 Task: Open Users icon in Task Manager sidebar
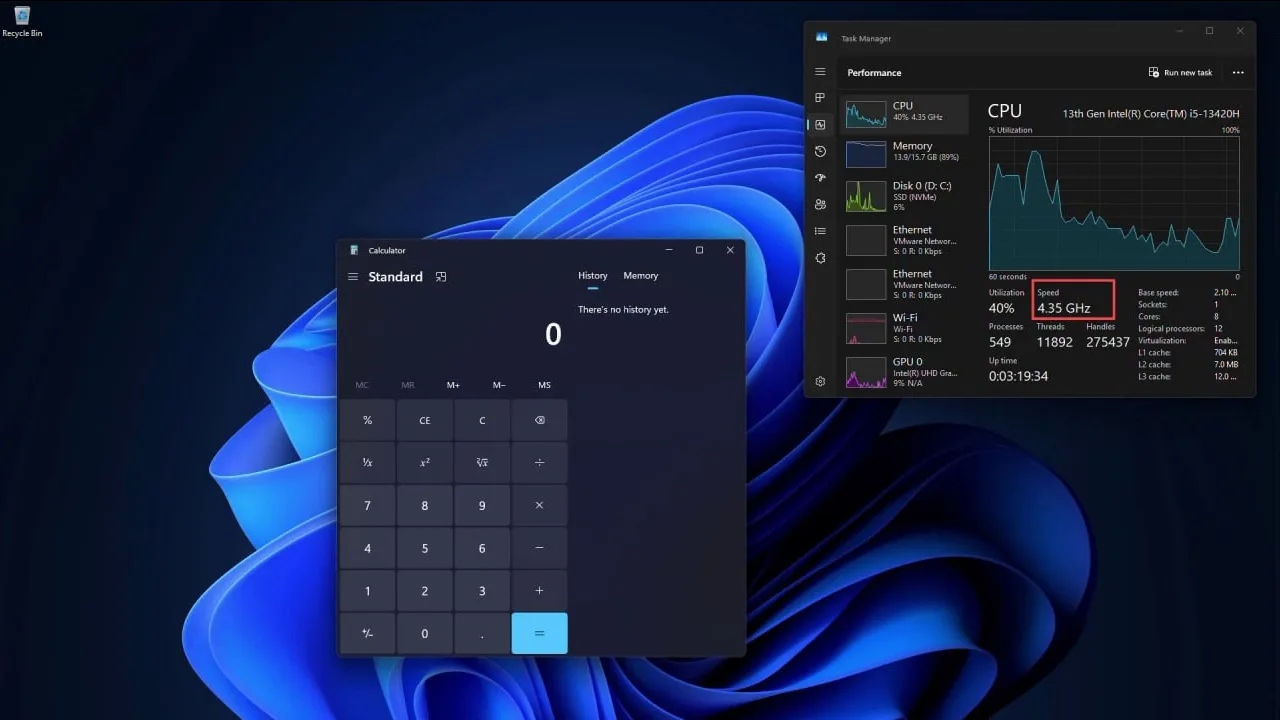point(820,204)
